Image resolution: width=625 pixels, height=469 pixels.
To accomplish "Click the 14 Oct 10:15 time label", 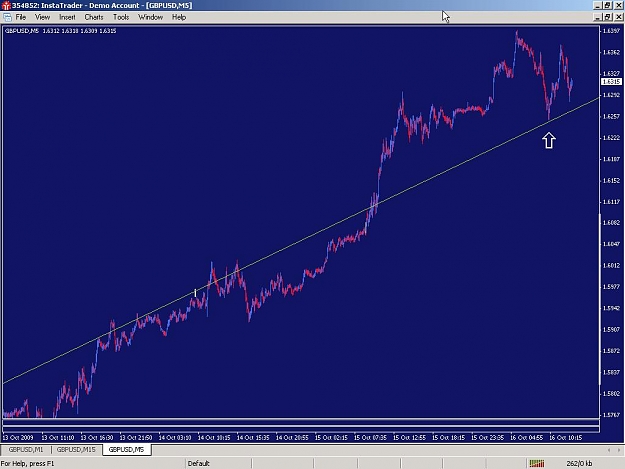I will tap(214, 438).
